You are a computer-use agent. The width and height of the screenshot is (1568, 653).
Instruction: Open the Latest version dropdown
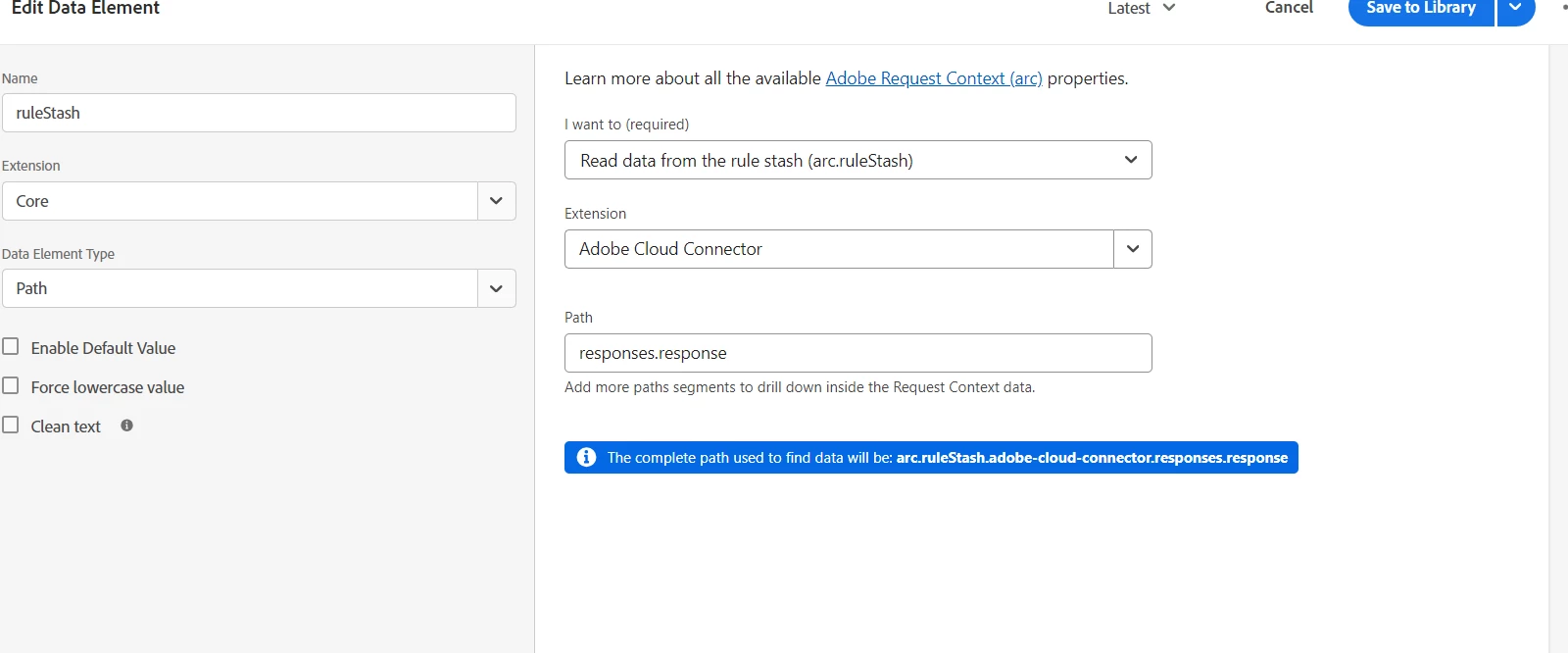(1141, 9)
